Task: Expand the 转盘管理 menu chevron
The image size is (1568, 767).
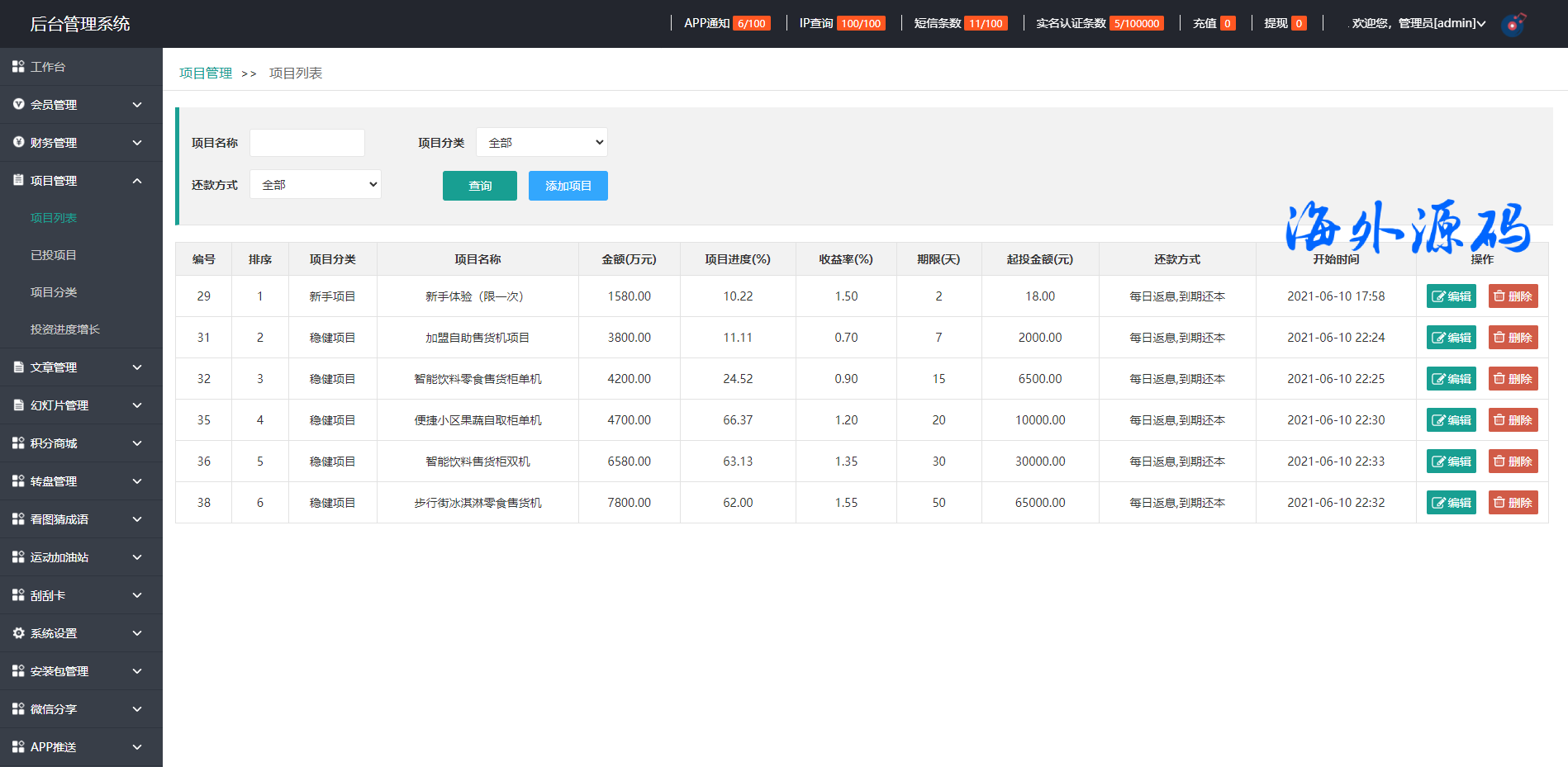Action: (x=137, y=481)
